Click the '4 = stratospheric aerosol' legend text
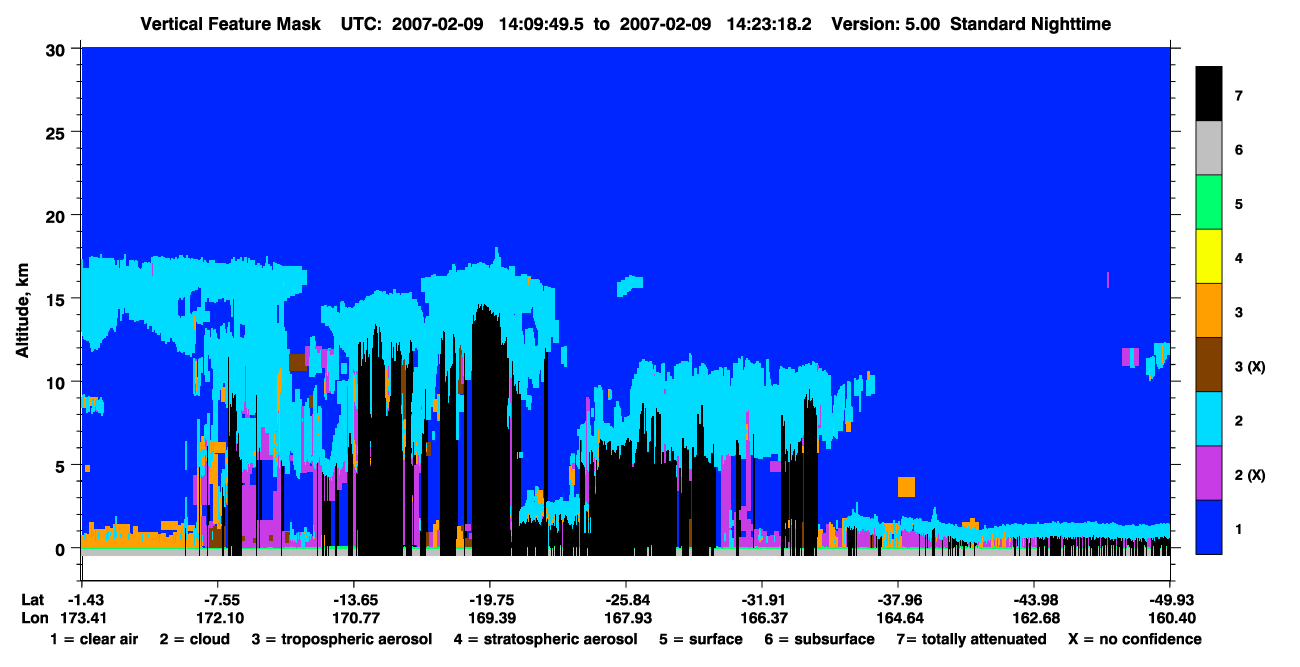Image resolution: width=1300 pixels, height=667 pixels. 546,639
